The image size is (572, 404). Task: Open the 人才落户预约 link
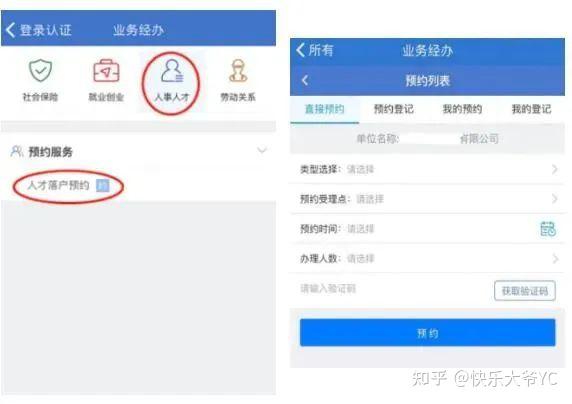58,185
